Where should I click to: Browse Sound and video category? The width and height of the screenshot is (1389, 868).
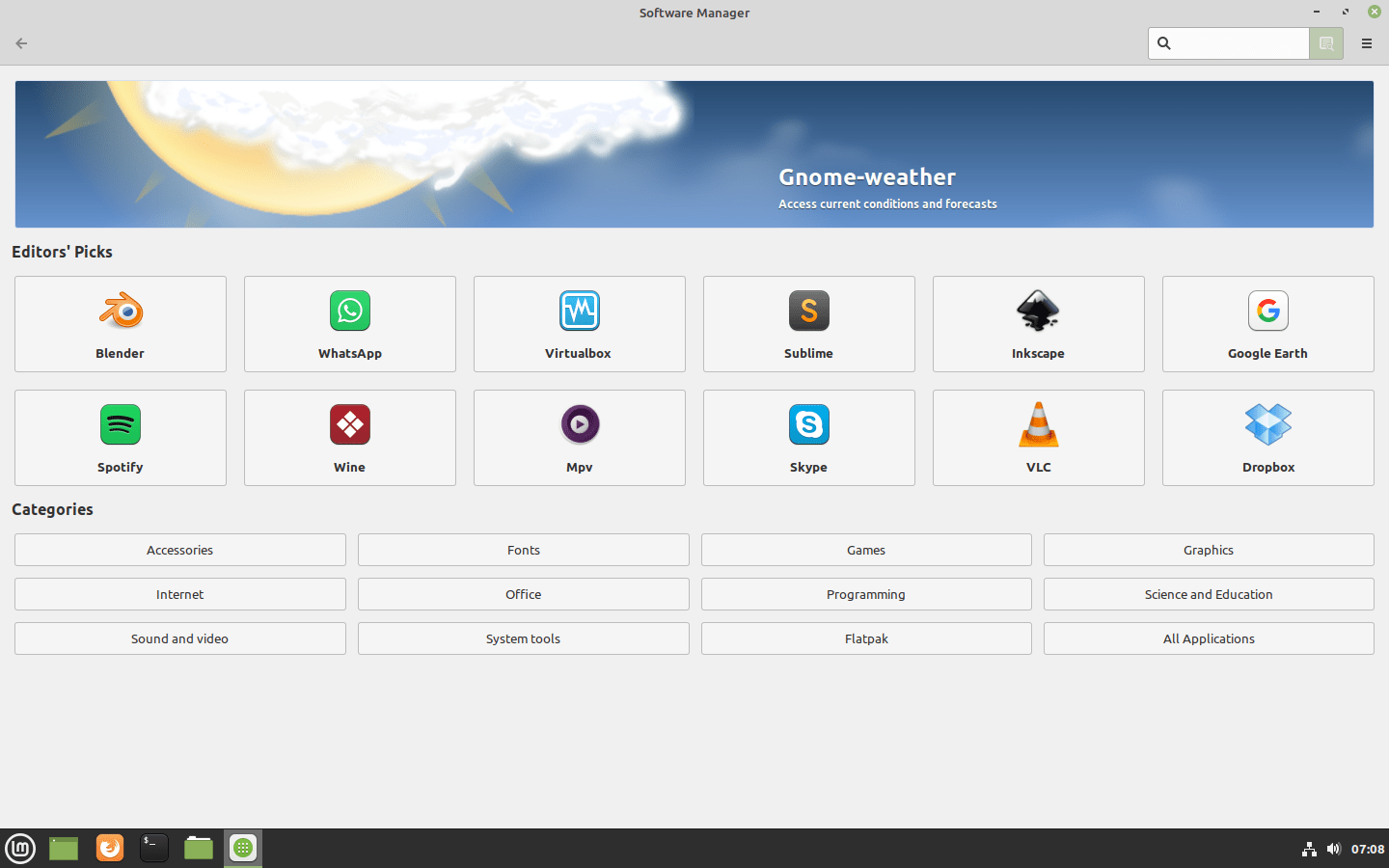180,638
